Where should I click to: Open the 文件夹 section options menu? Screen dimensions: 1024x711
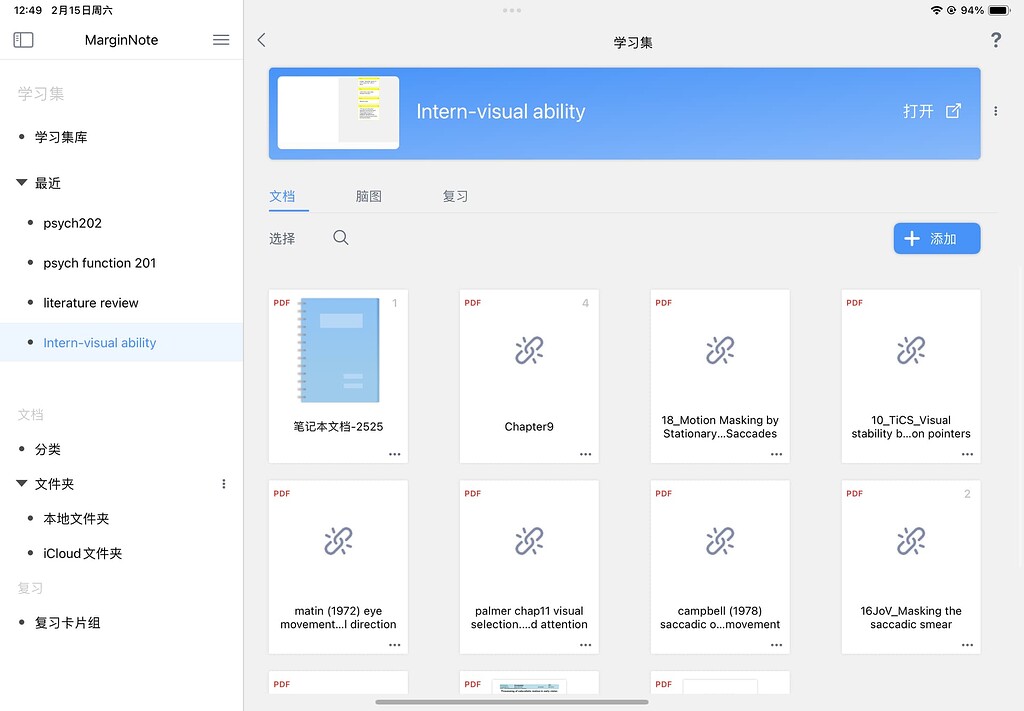tap(224, 483)
